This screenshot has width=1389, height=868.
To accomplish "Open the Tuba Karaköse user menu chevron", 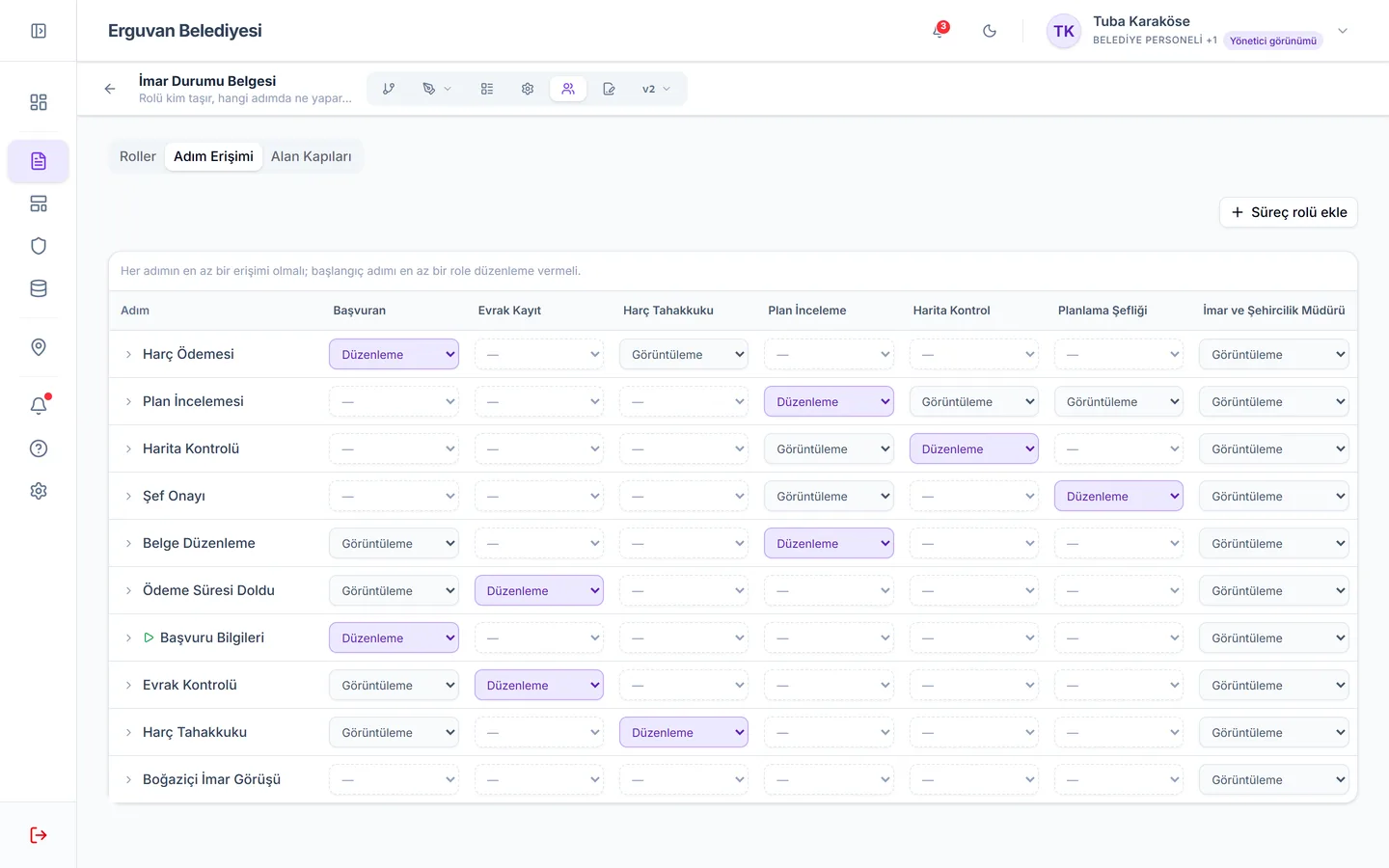I will [1343, 31].
